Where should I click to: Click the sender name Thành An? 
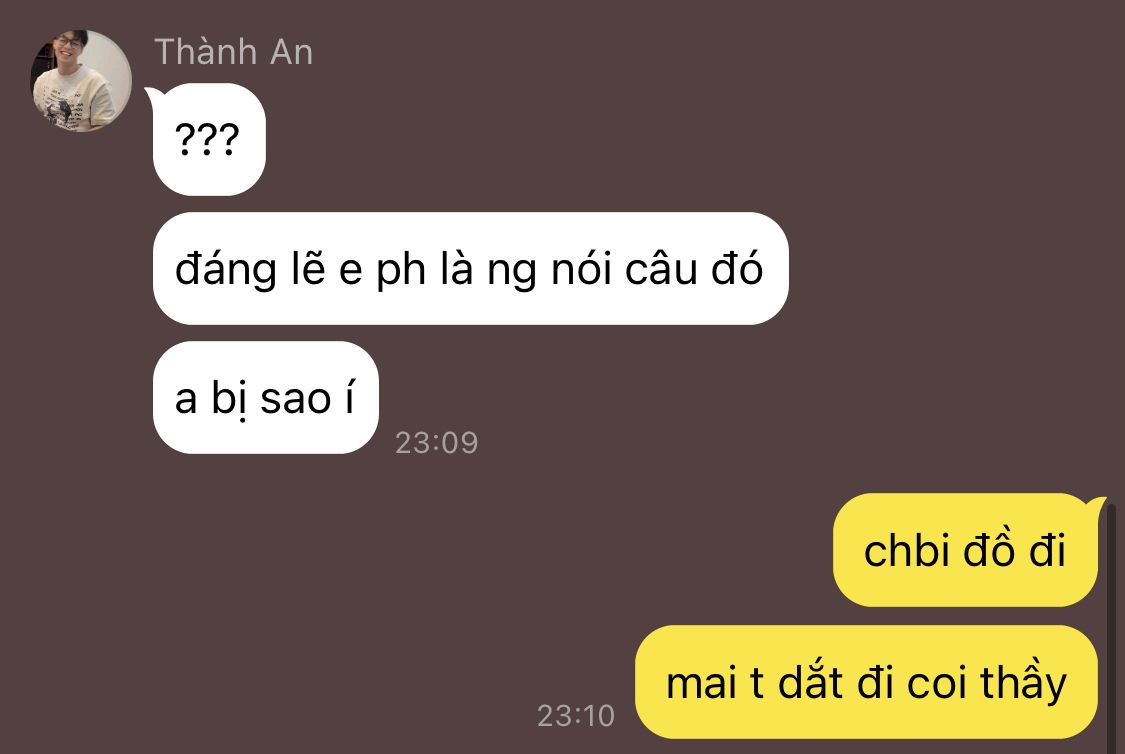[x=234, y=52]
